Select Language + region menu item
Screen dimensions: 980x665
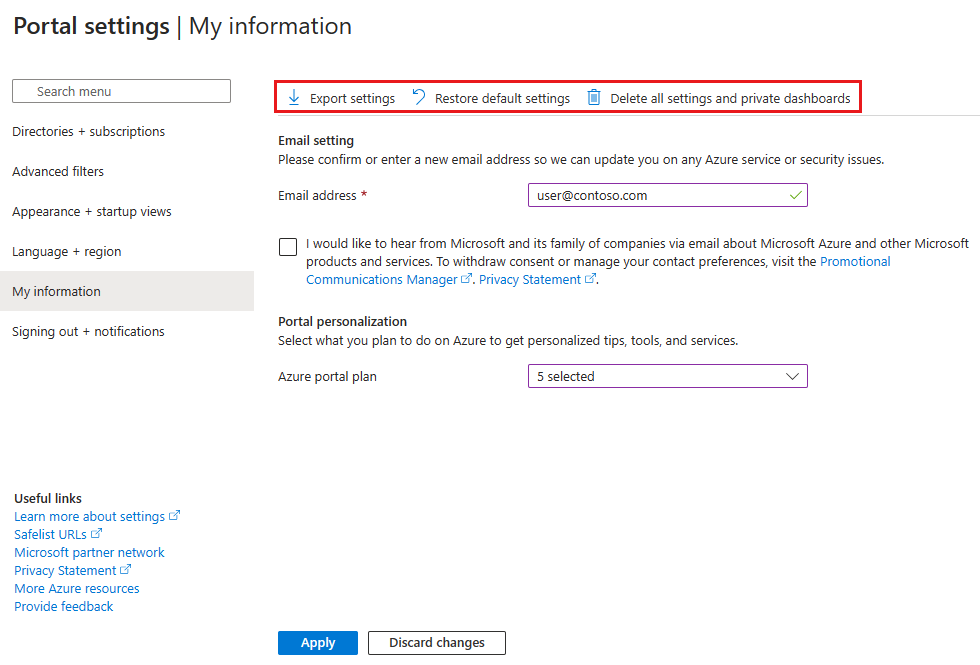pos(67,251)
